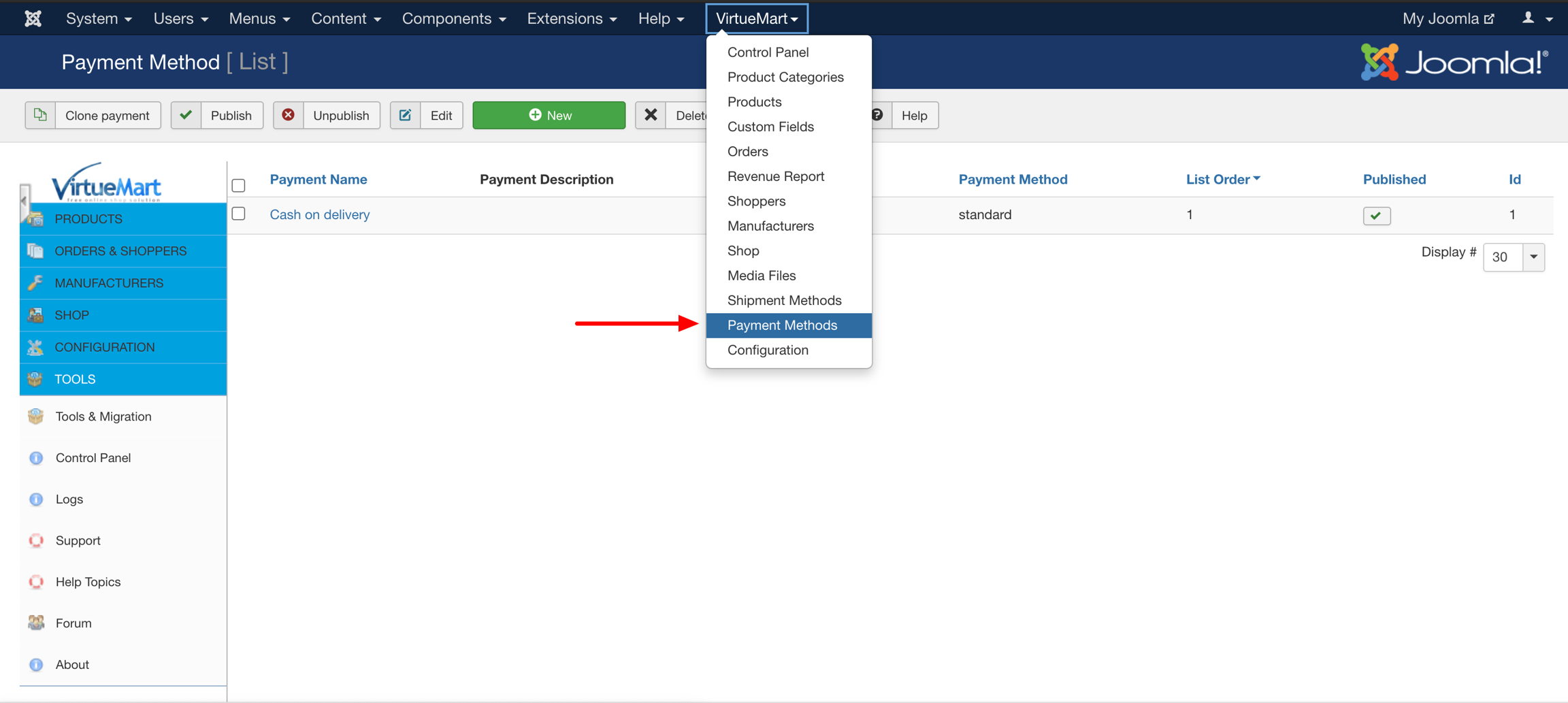The width and height of the screenshot is (1568, 703).
Task: Open the user account icon menu
Action: 1537,18
